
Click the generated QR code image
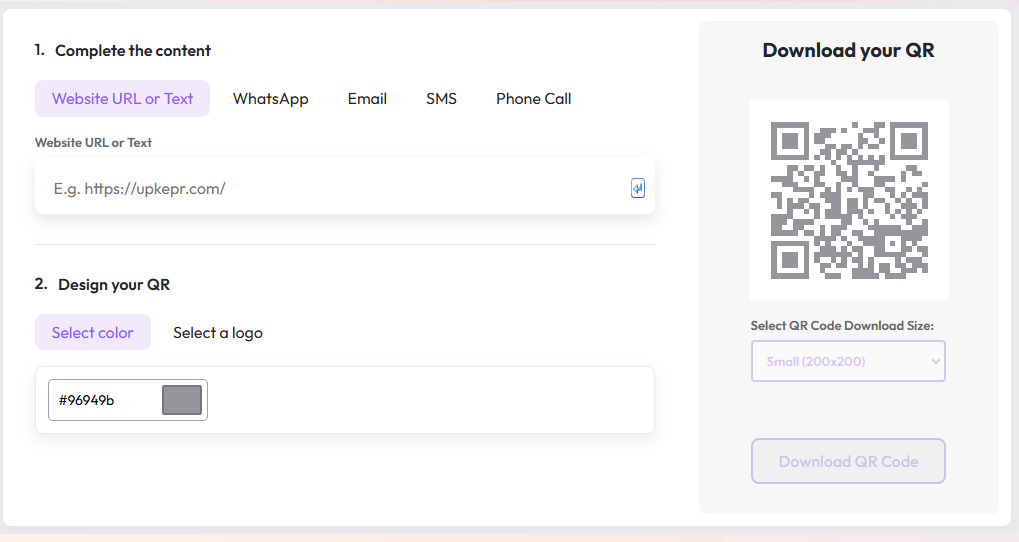[x=849, y=200]
